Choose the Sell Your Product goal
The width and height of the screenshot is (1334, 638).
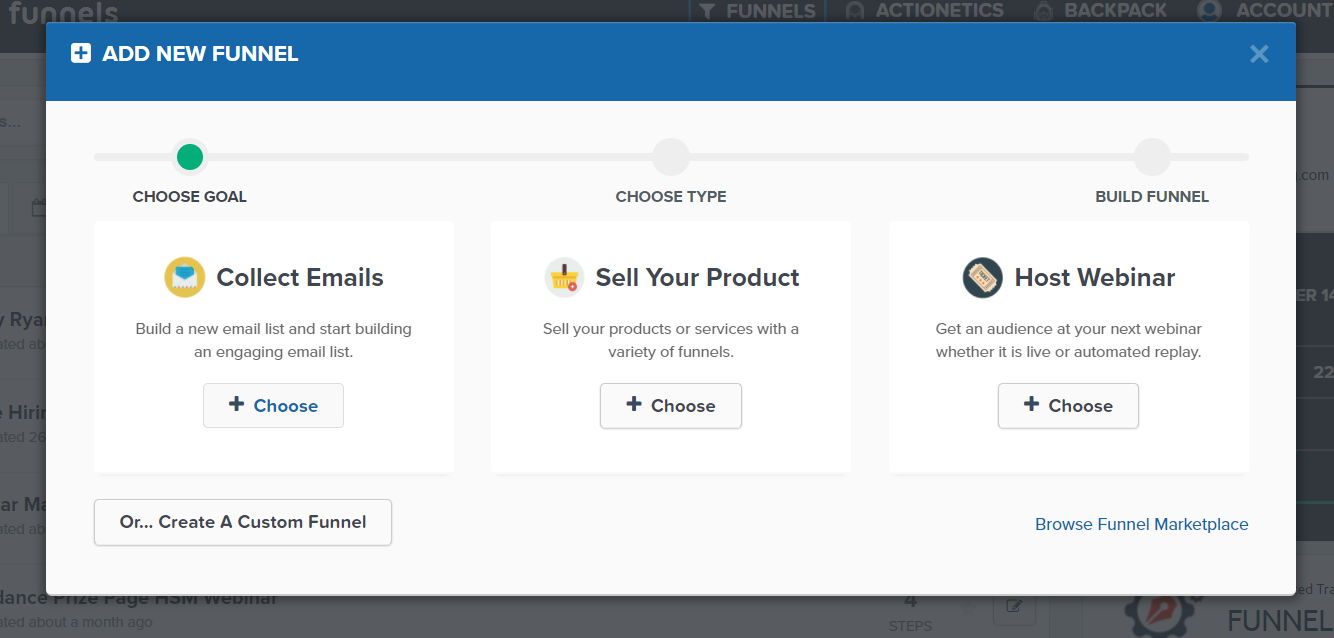click(671, 406)
